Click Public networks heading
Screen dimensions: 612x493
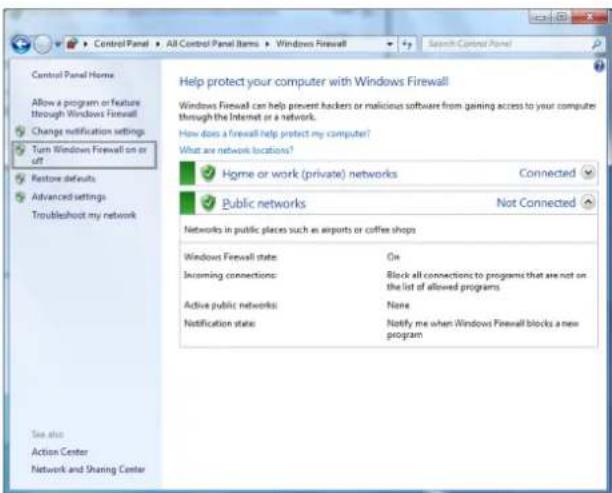(x=264, y=203)
